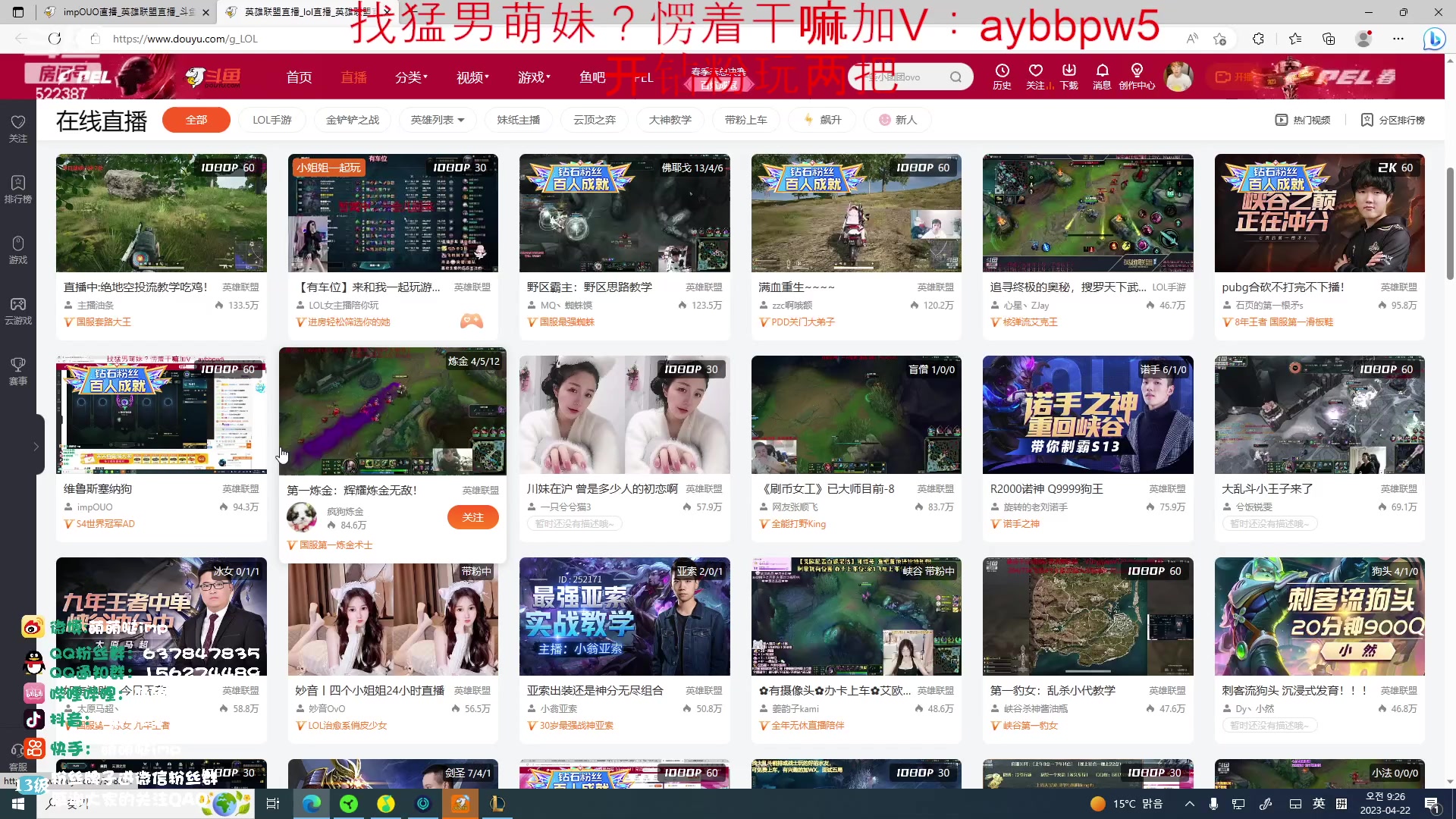Follow 疯狗炼金 with the 关注 button

(472, 516)
